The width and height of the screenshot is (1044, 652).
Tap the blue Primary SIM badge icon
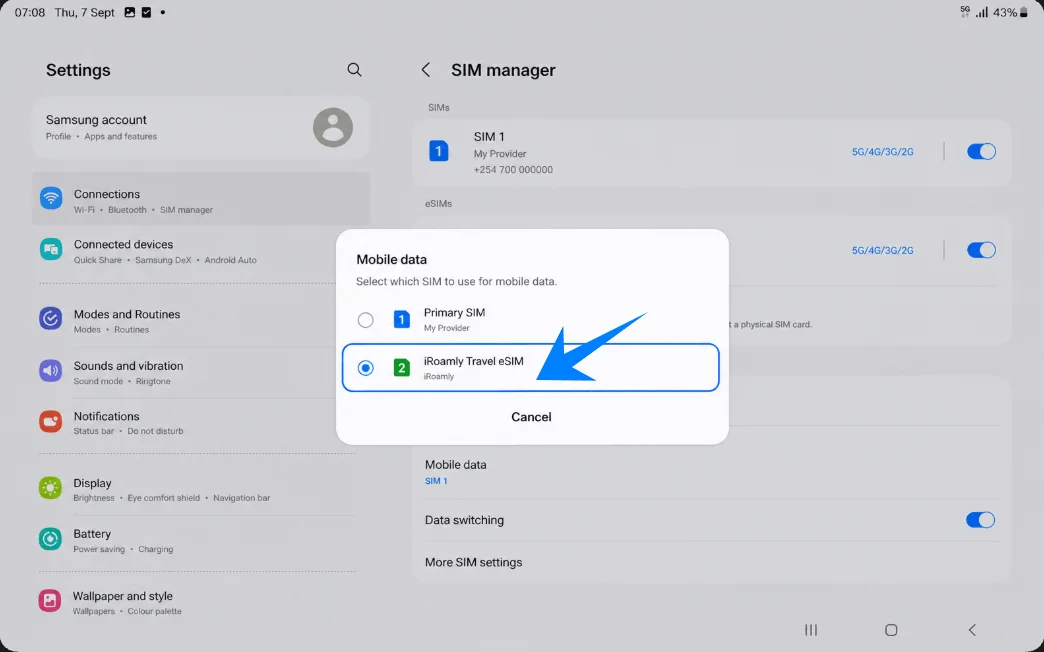401,320
